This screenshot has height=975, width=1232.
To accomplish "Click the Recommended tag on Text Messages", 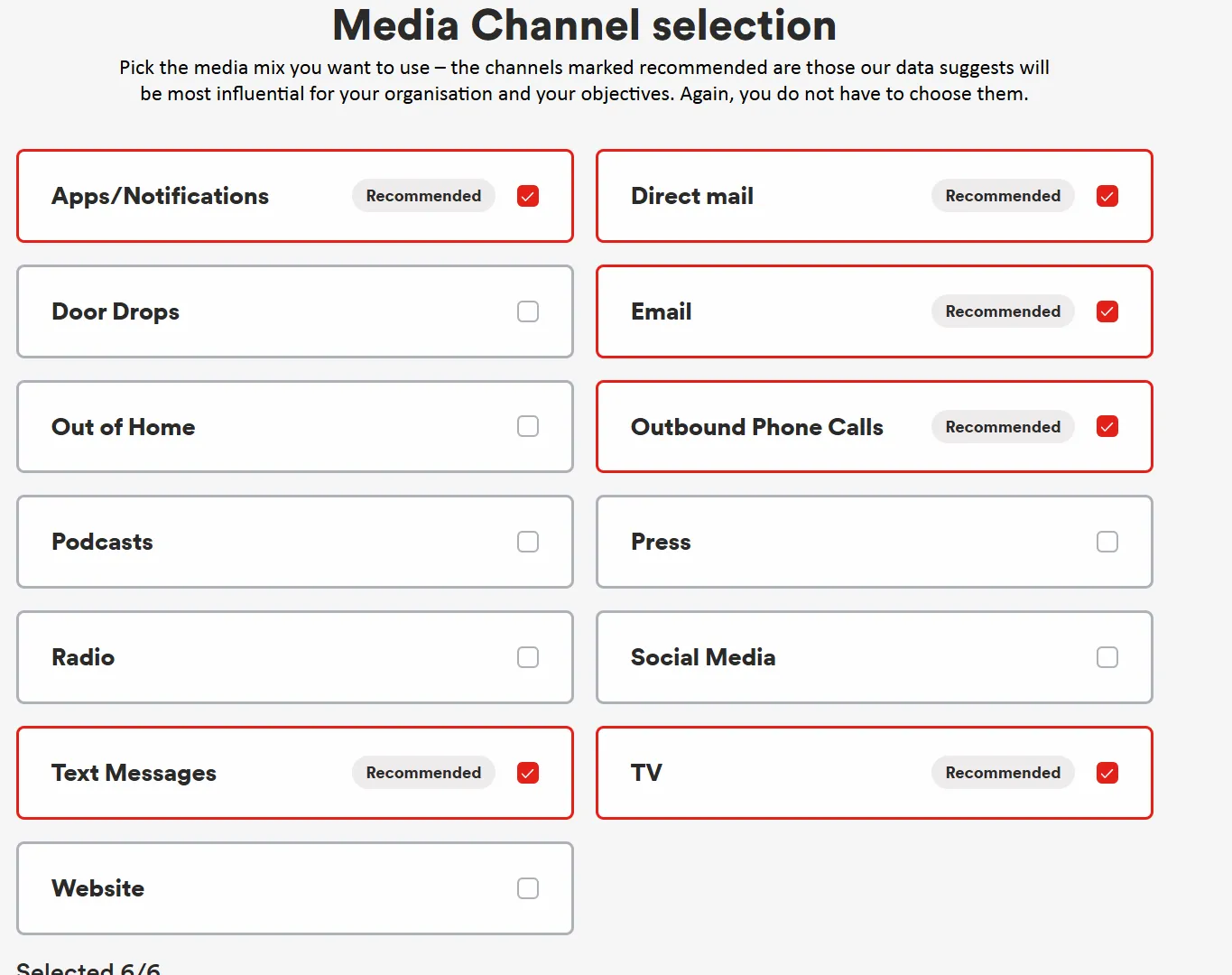I will [423, 773].
